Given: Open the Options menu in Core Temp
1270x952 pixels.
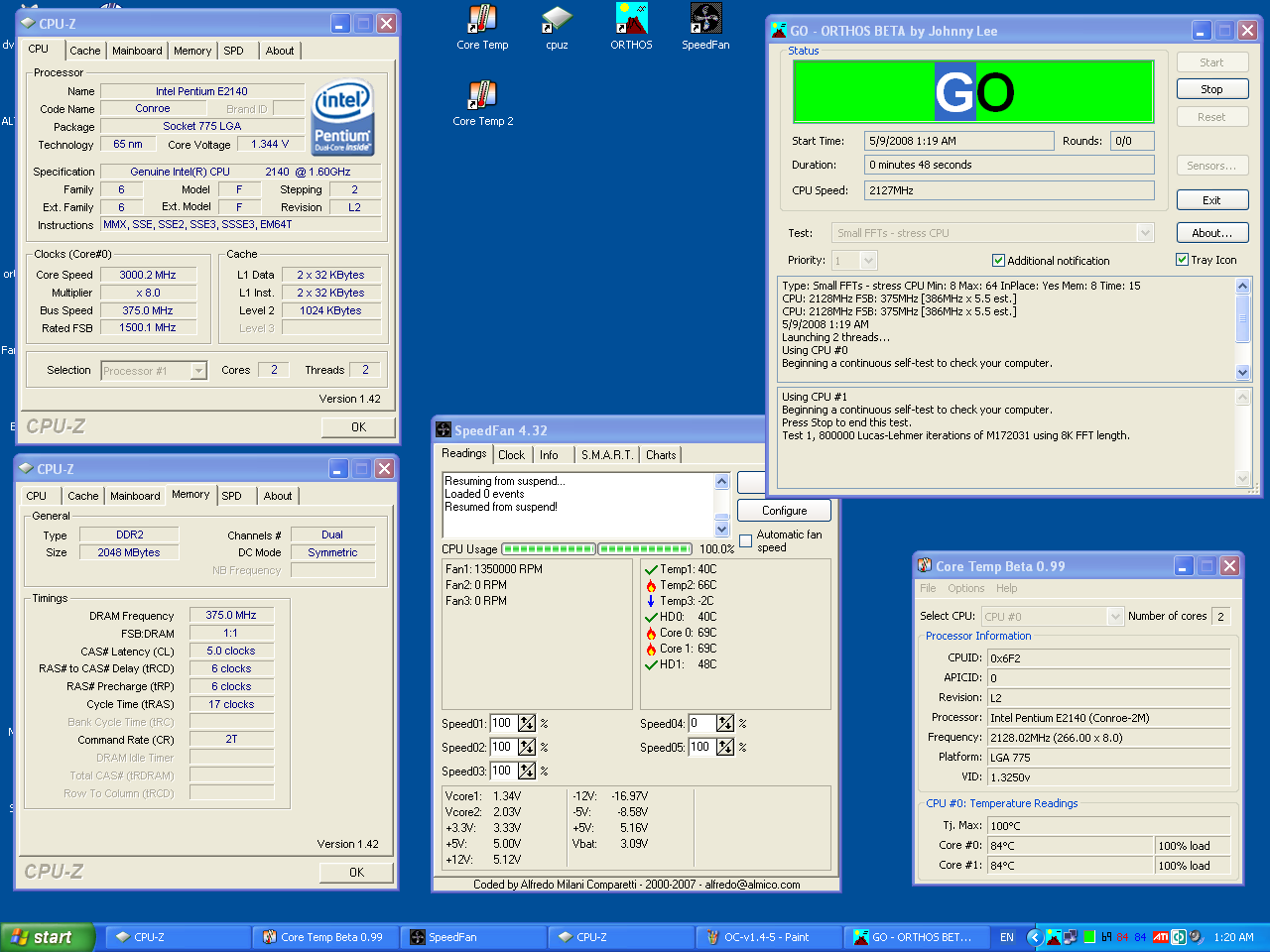Looking at the screenshot, I should [x=965, y=588].
